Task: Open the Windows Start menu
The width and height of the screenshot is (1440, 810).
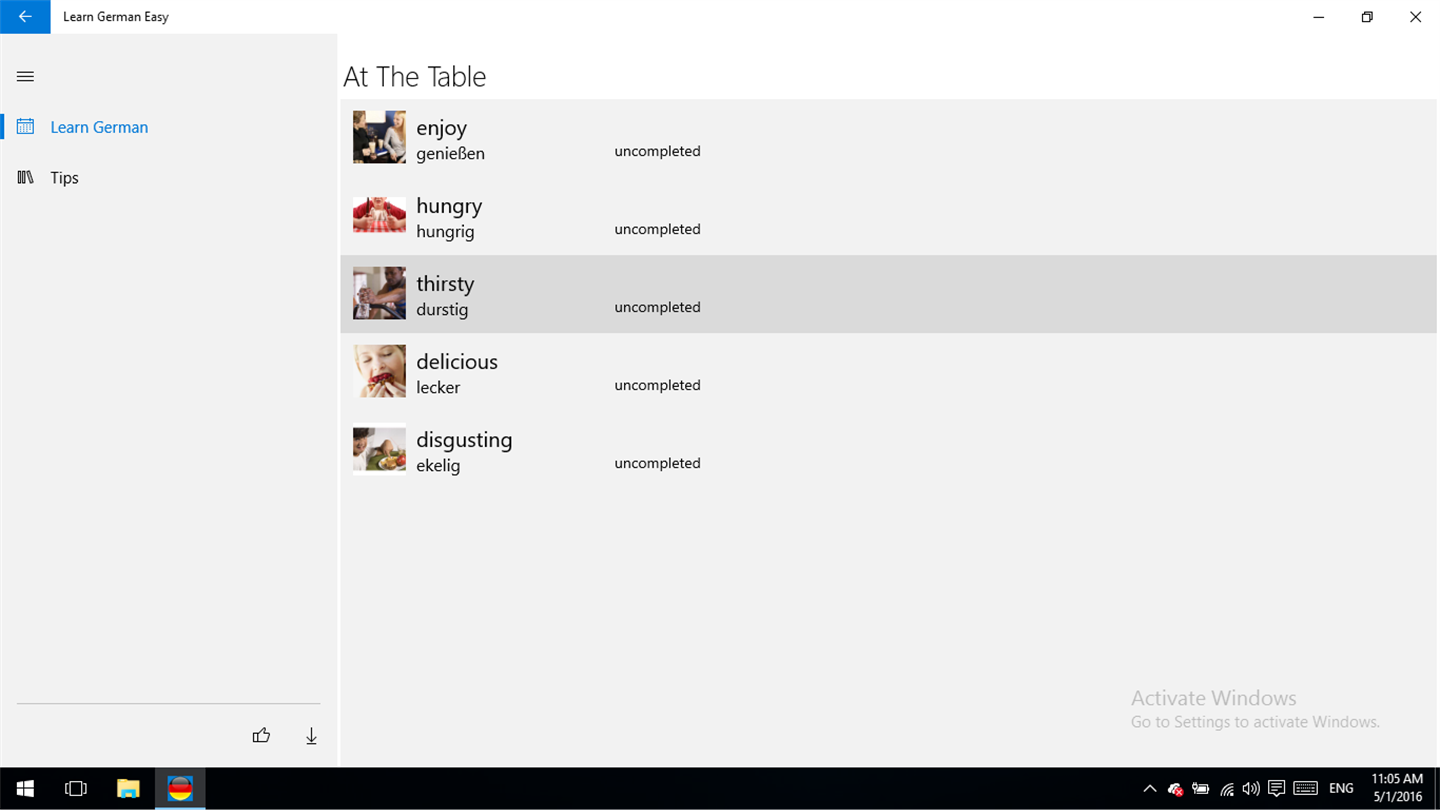Action: (25, 789)
